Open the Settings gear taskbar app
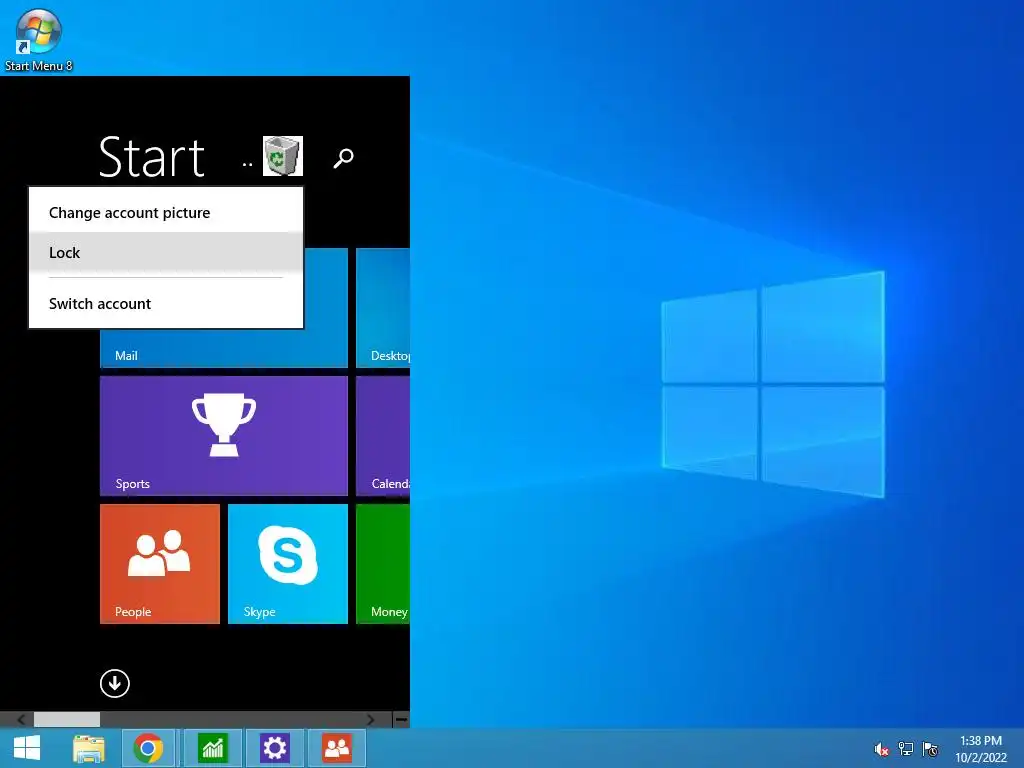 (x=274, y=748)
